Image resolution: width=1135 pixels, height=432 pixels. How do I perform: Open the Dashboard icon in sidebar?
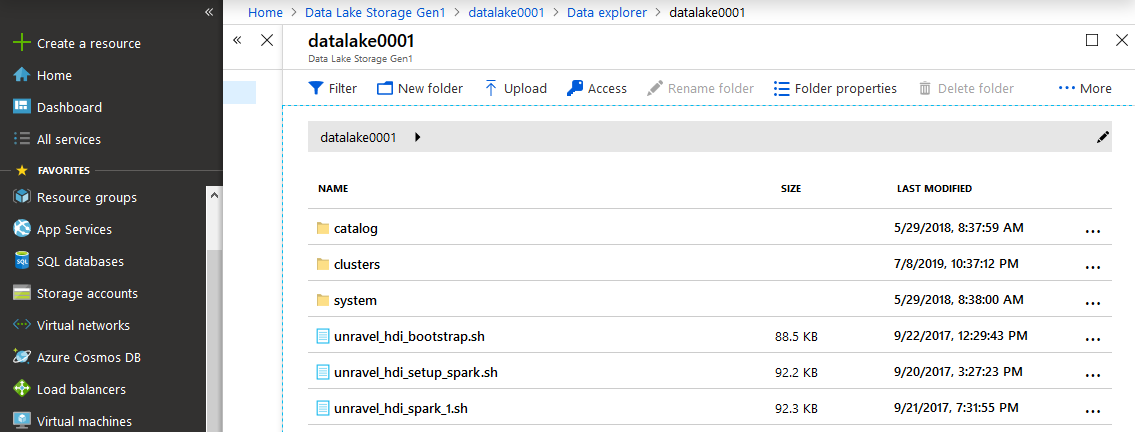(22, 107)
